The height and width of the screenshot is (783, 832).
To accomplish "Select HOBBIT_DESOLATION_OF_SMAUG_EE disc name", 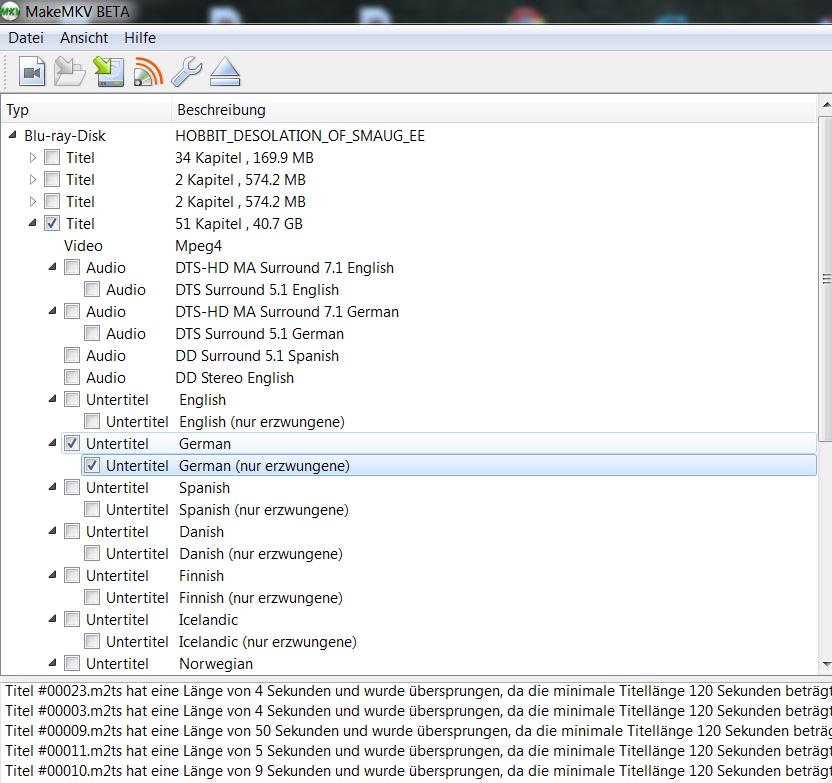I will click(x=300, y=136).
